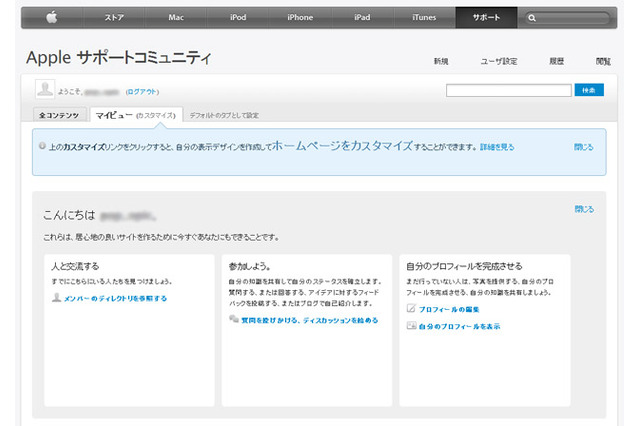Click the info icon in blue banner
The width and height of the screenshot is (640, 426).
(42, 146)
